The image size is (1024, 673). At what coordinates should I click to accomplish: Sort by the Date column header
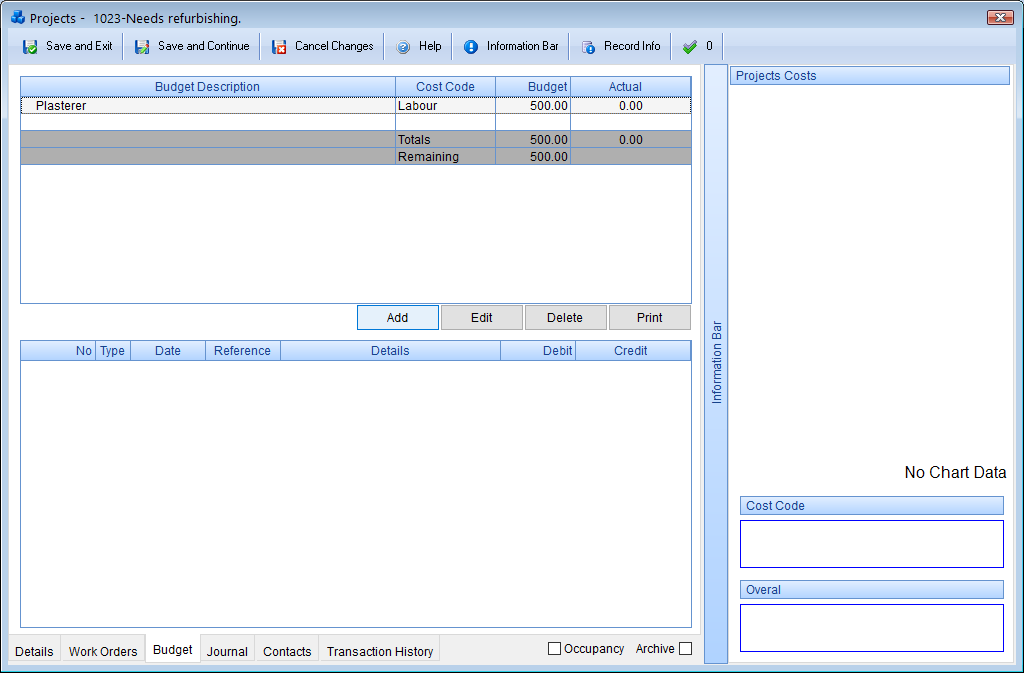(x=168, y=351)
